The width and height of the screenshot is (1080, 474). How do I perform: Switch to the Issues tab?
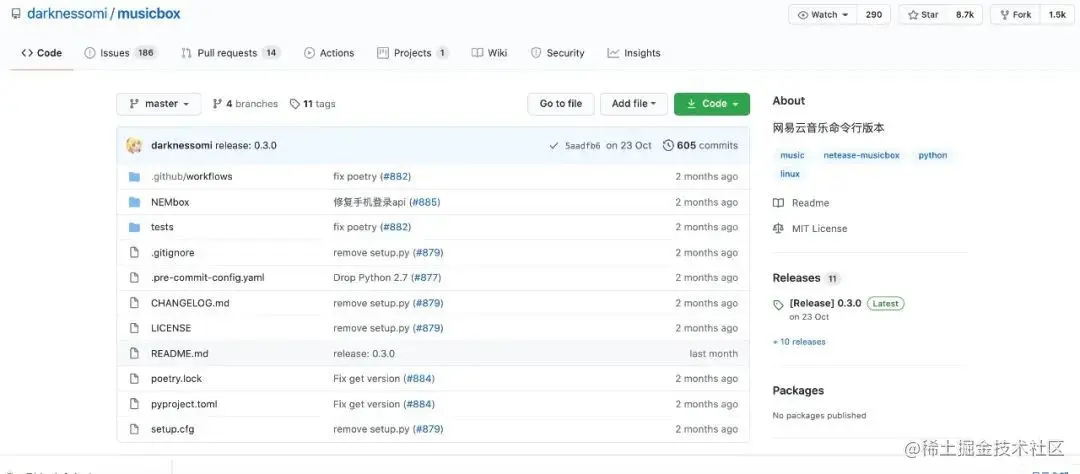[121, 53]
